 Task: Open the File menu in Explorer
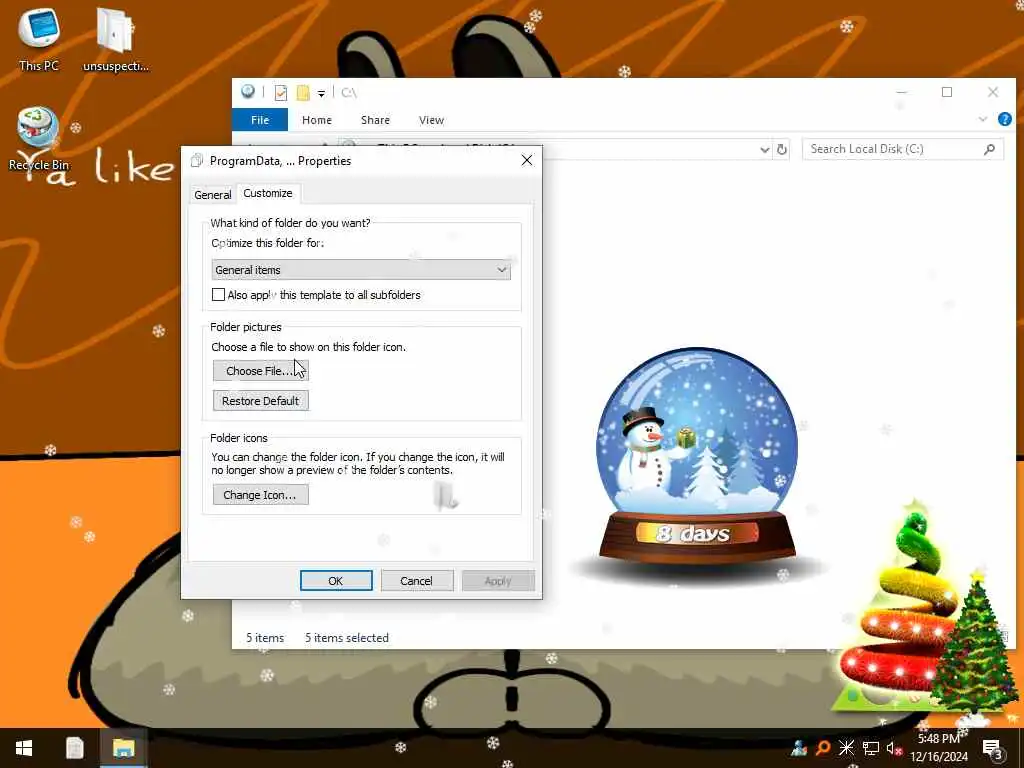[260, 120]
